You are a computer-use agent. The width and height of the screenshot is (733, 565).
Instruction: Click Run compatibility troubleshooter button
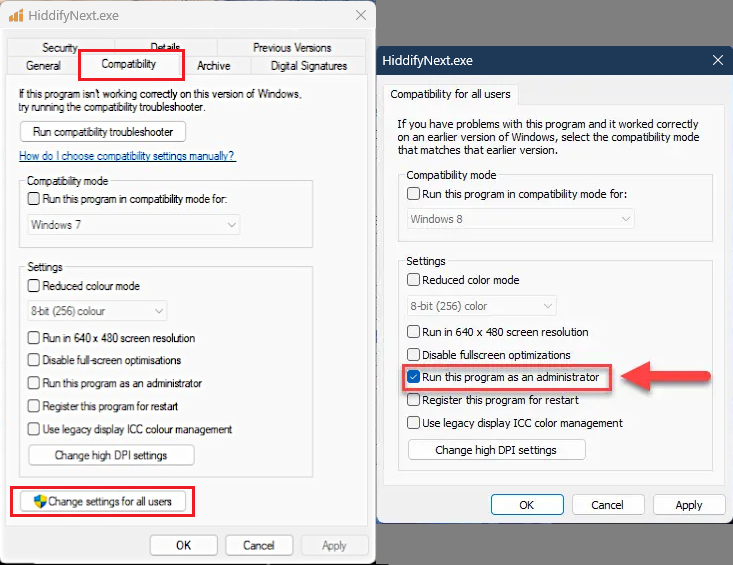coord(103,132)
